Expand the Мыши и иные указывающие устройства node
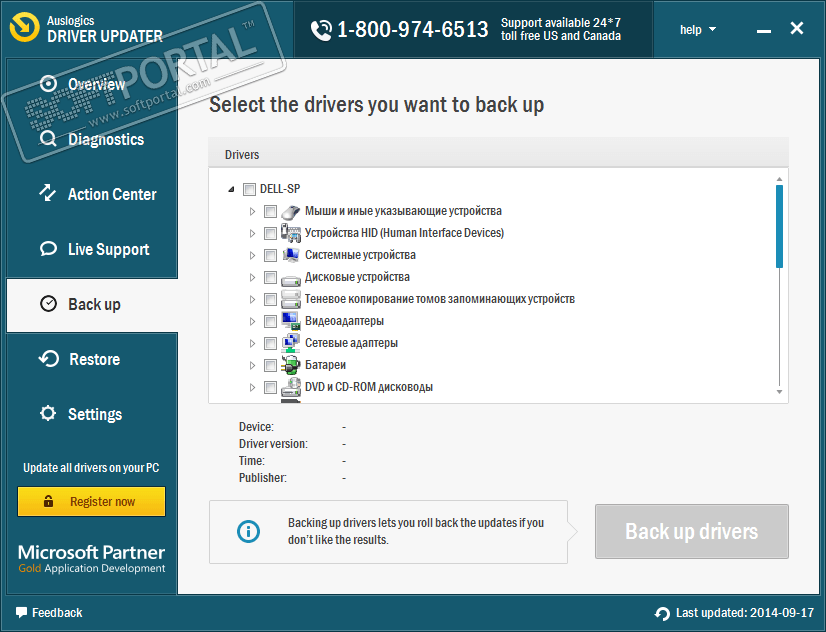 coord(252,211)
